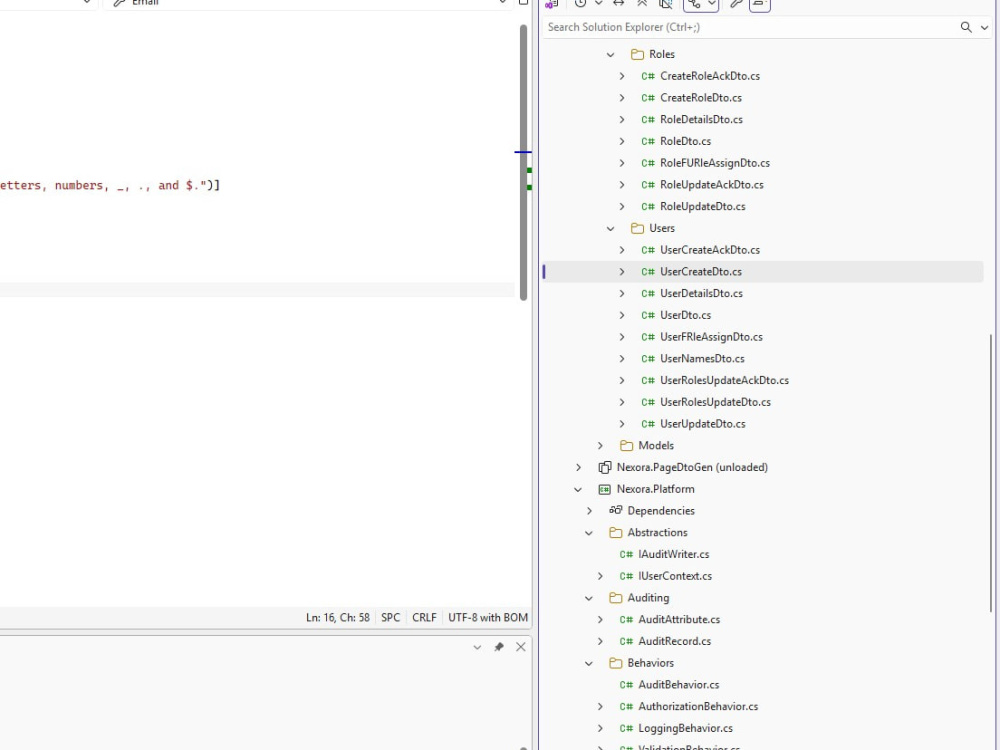Click the C# icon of AuditAttribute.cs
The width and height of the screenshot is (1000, 750).
[x=626, y=619]
